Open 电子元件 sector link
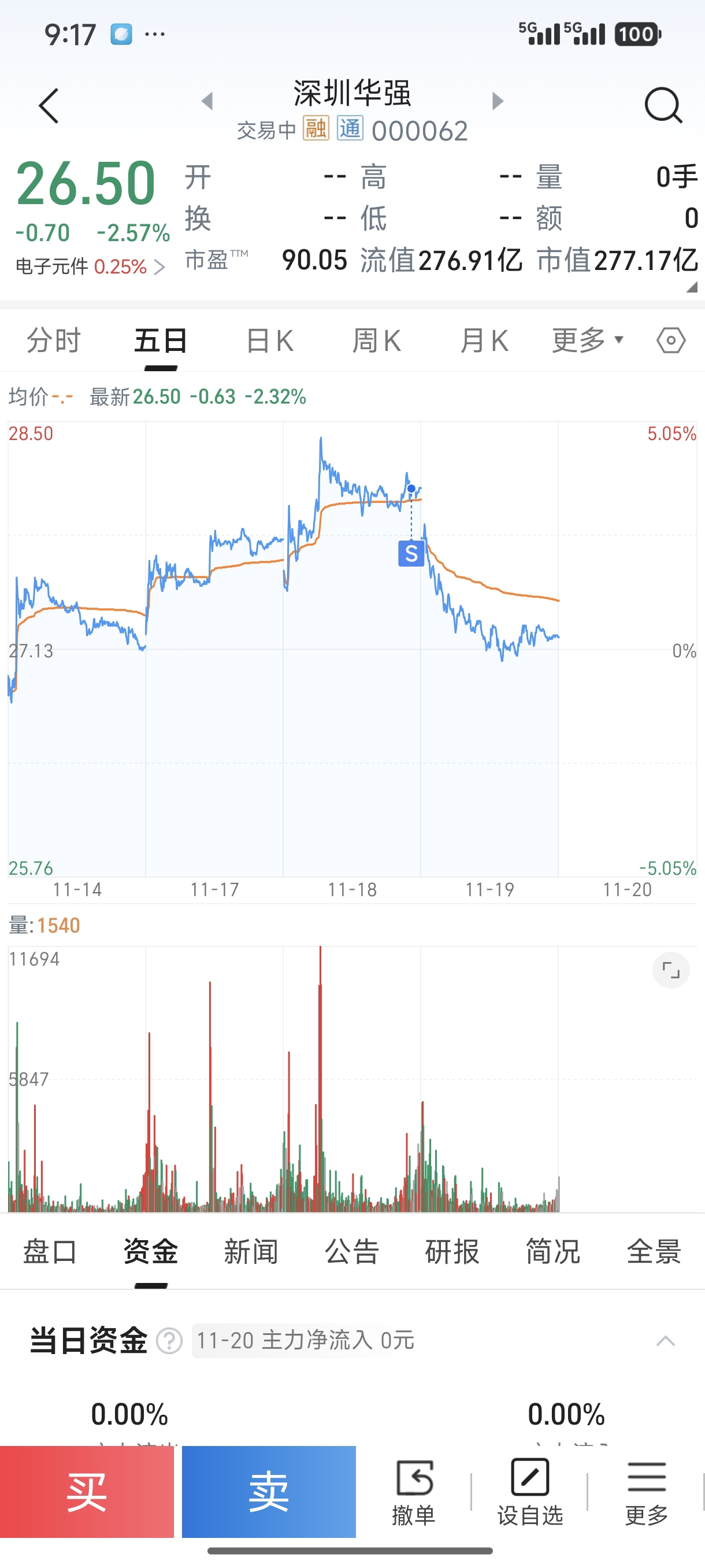 tap(90, 267)
